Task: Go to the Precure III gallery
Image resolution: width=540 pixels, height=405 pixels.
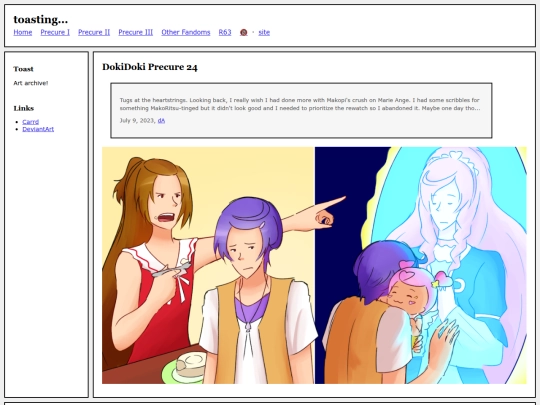Action: pos(136,32)
